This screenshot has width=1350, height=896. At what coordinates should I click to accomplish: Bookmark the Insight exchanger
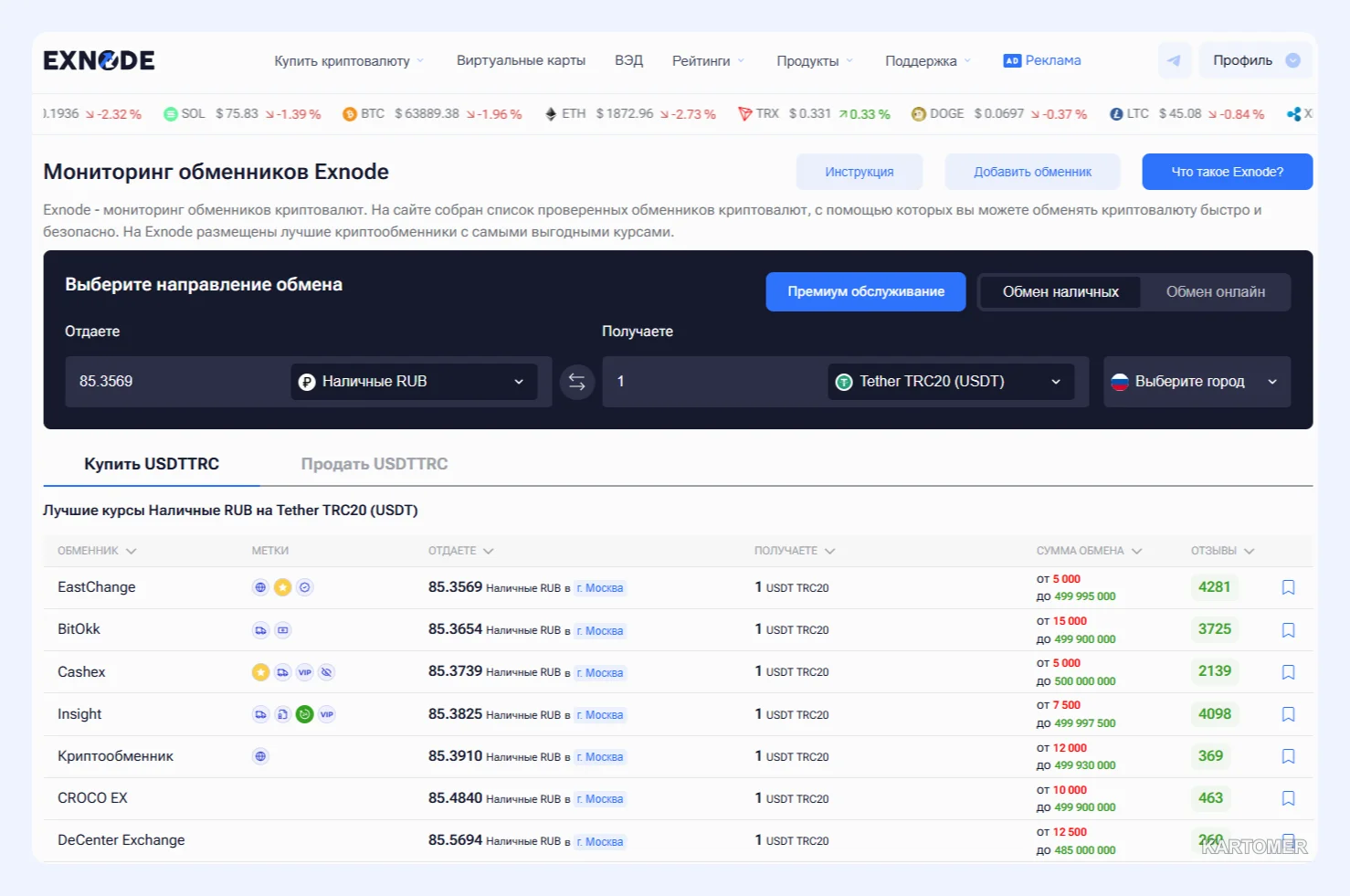coord(1288,714)
